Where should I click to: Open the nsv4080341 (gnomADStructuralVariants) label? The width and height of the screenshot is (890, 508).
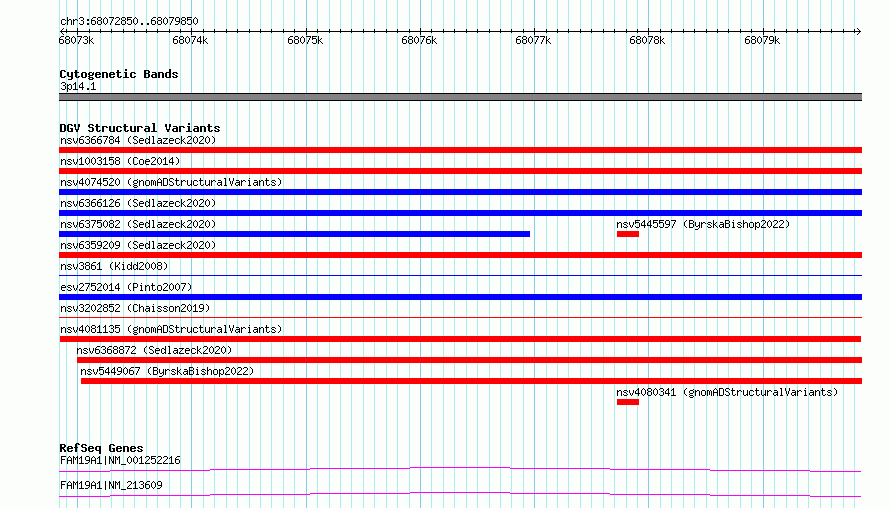727,392
